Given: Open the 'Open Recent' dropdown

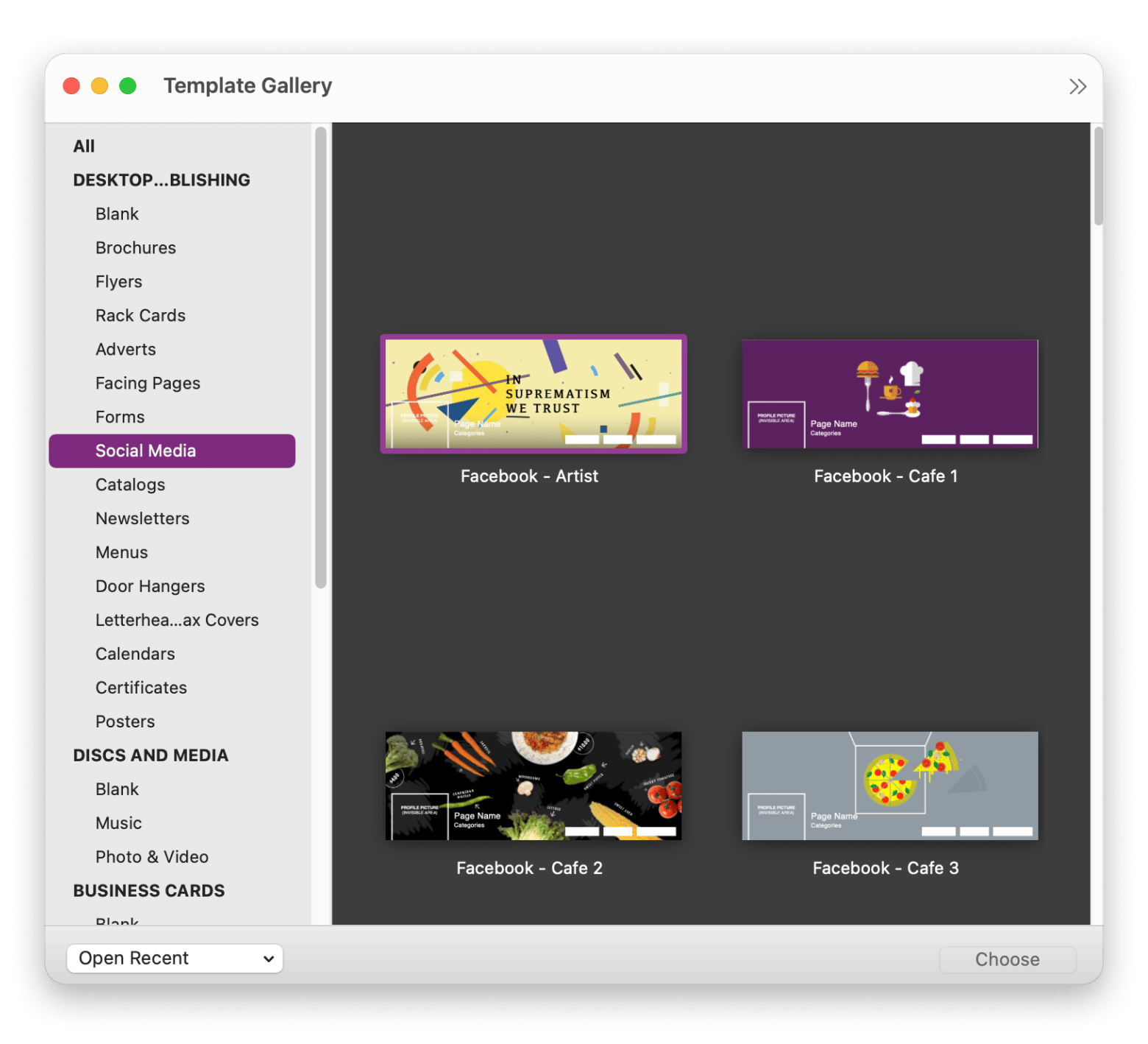Looking at the screenshot, I should [x=174, y=958].
